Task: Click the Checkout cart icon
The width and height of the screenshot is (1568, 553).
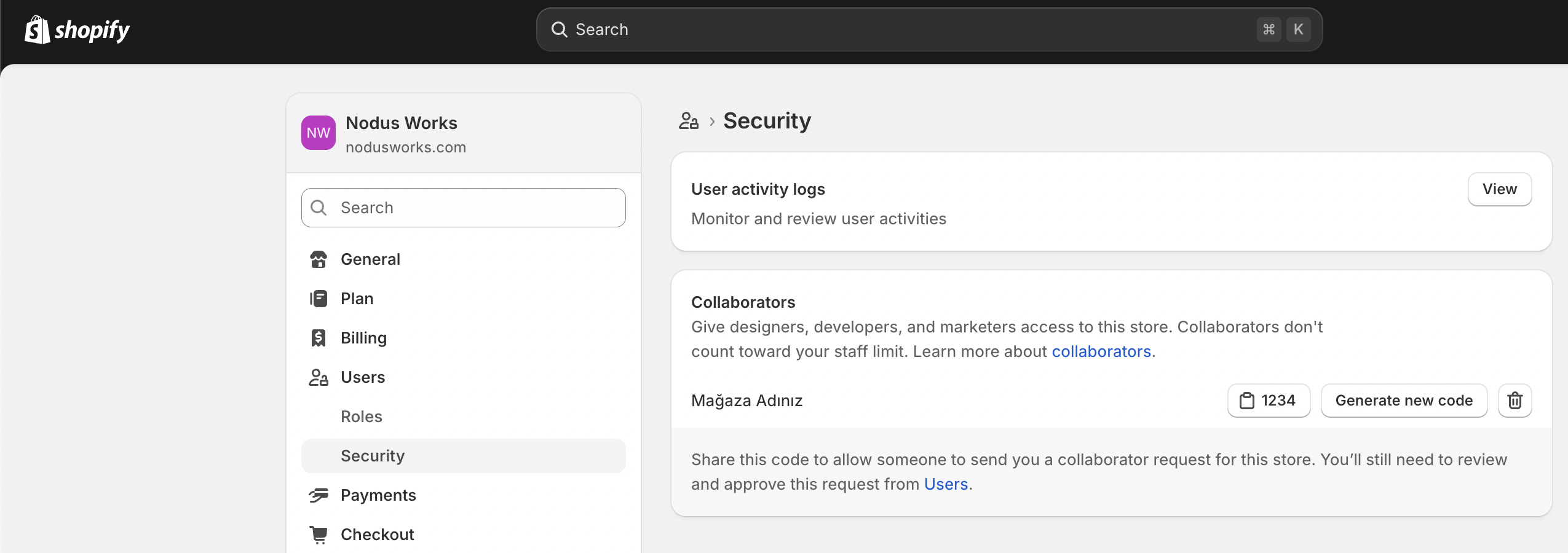Action: pos(319,535)
